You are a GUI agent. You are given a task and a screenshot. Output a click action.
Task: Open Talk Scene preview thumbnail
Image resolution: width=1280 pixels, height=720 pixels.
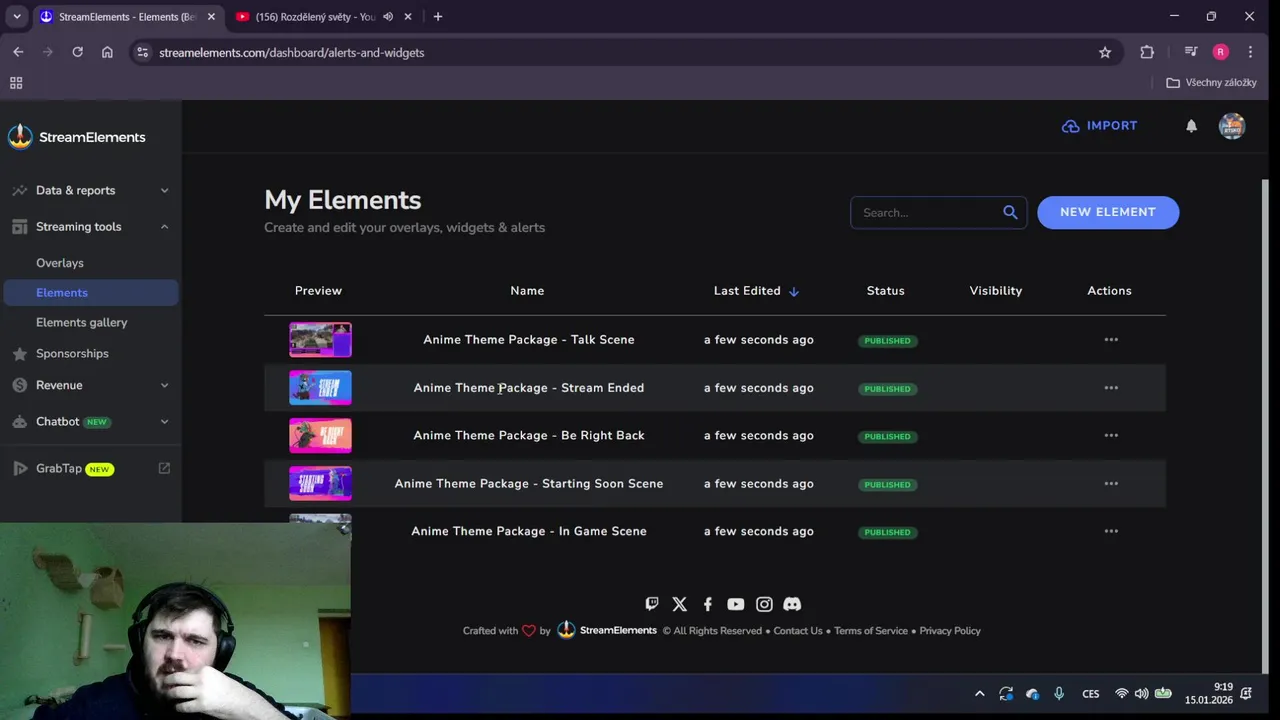coord(320,340)
